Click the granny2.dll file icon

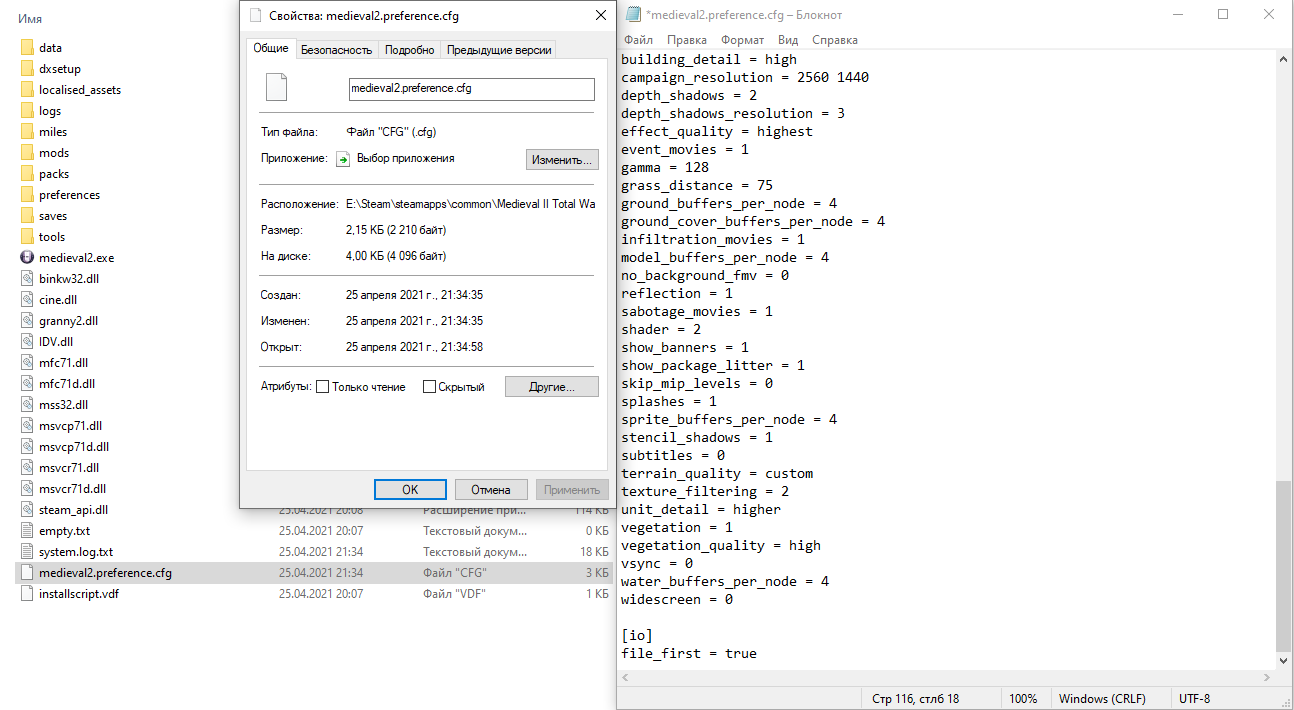[x=27, y=320]
